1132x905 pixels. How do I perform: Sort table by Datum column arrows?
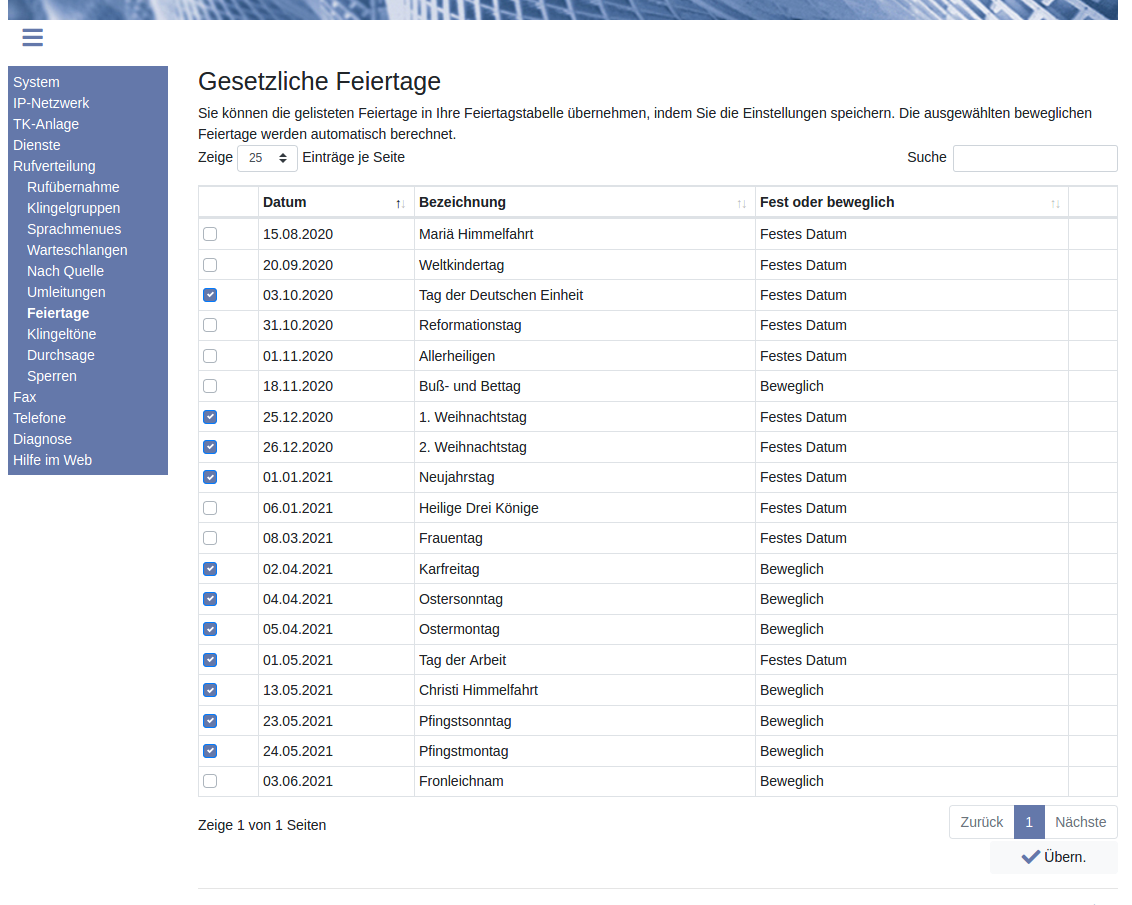[400, 203]
